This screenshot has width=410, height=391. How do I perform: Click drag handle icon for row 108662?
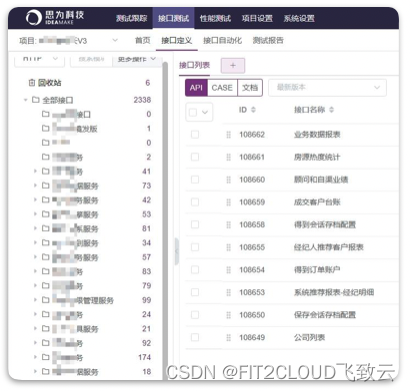[x=228, y=135]
